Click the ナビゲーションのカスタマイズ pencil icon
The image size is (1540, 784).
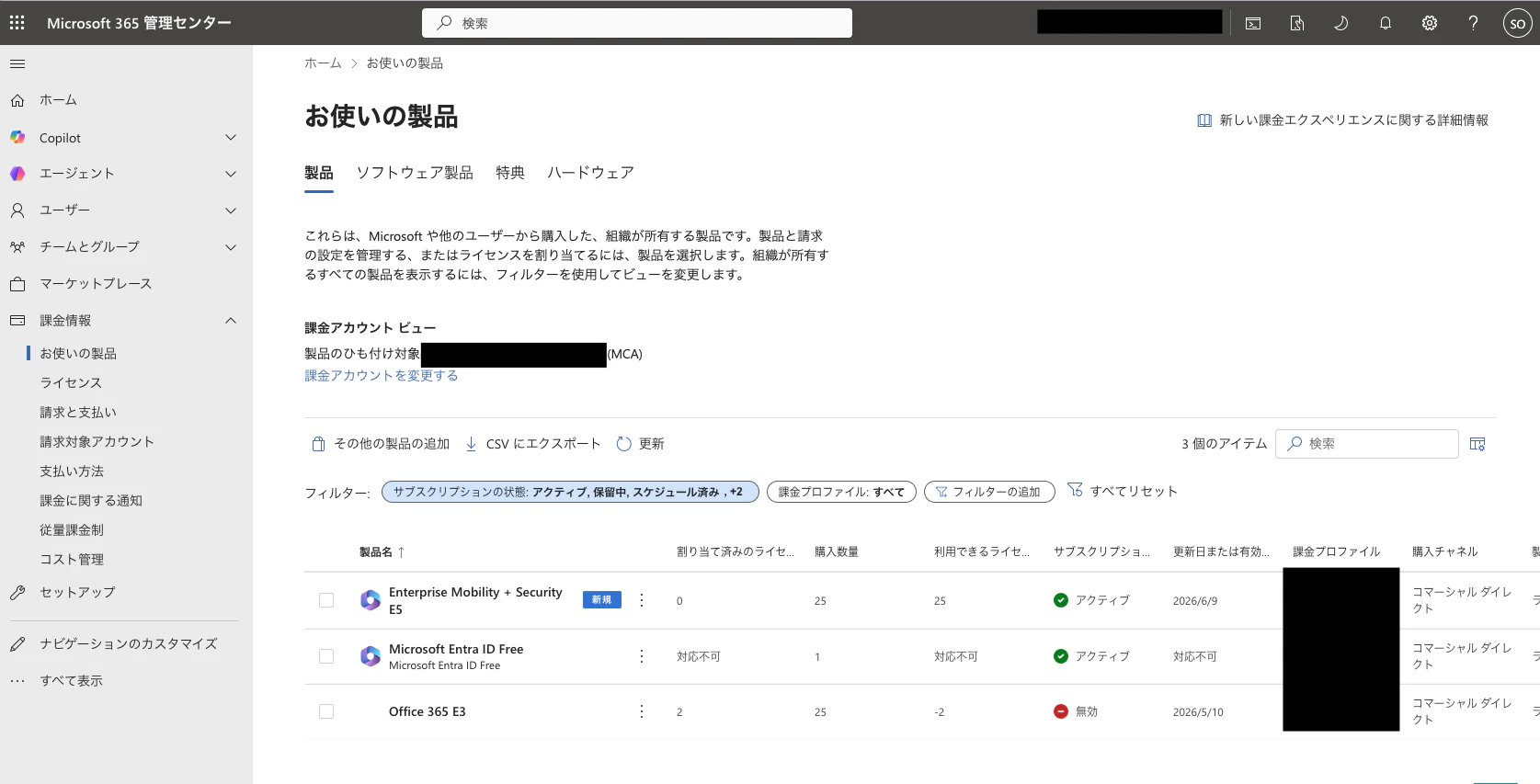tap(17, 644)
